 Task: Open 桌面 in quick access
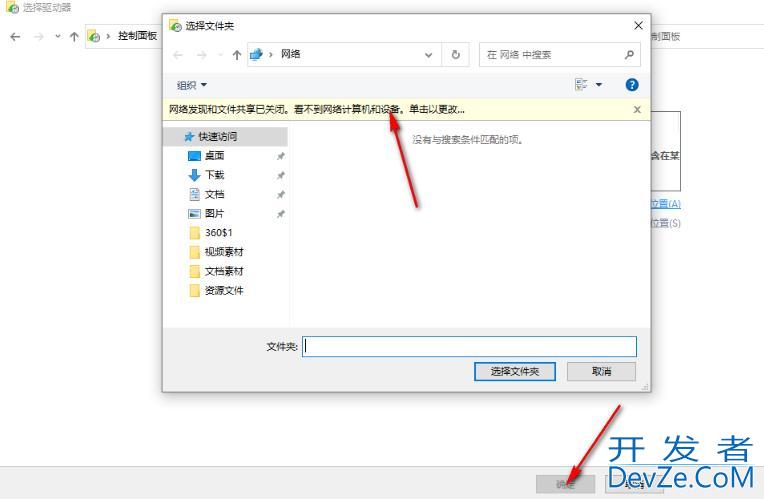click(x=214, y=155)
